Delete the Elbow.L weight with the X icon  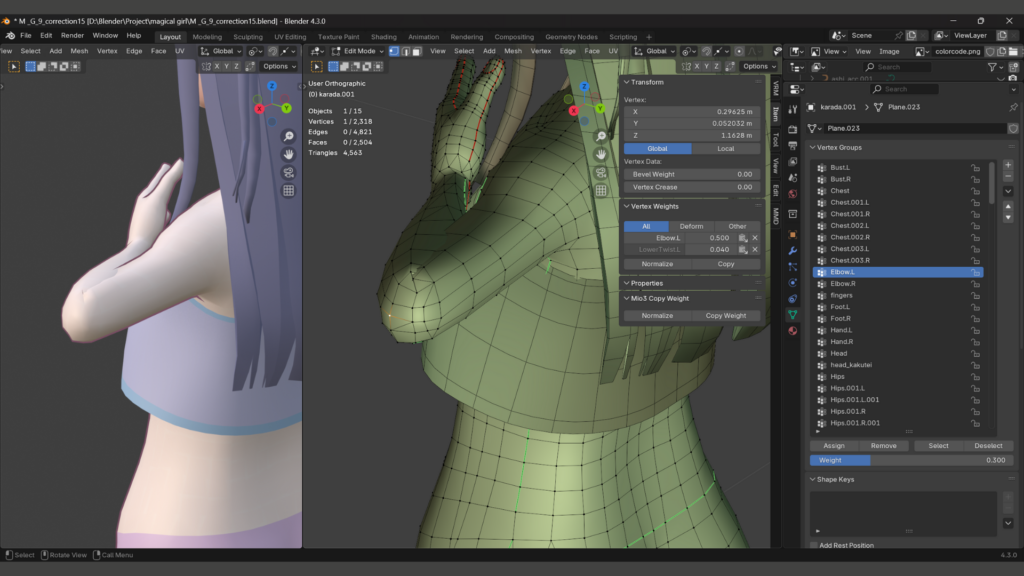tap(755, 238)
